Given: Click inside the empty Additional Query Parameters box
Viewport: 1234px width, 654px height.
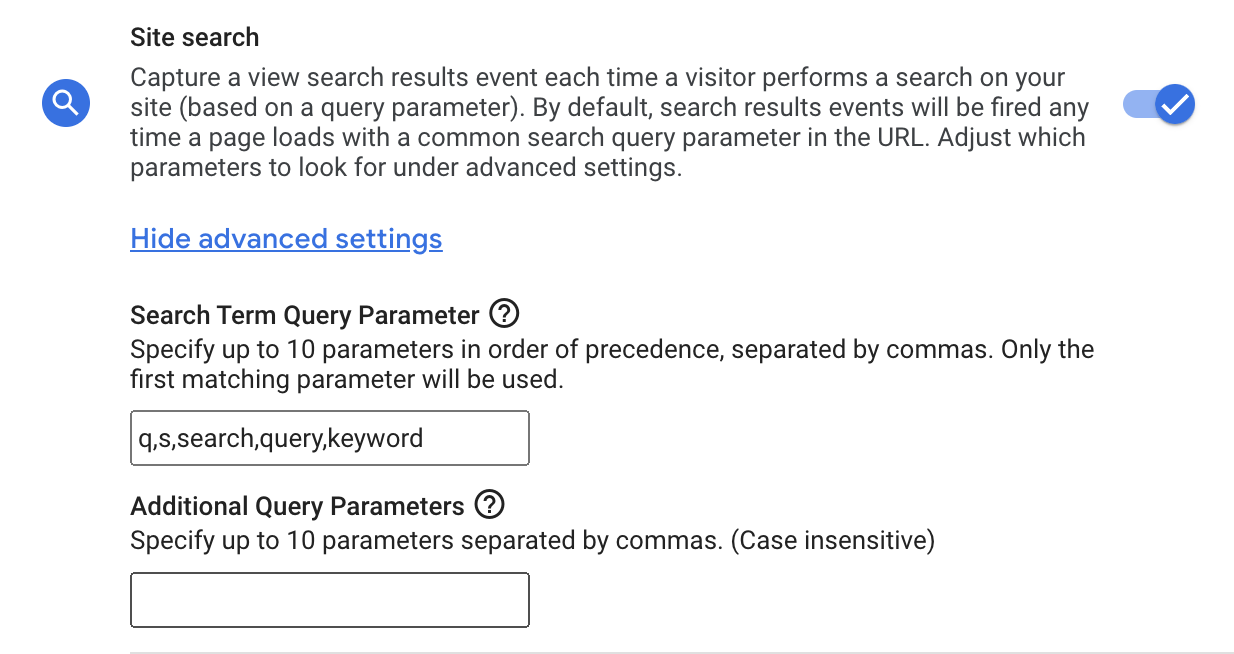Looking at the screenshot, I should [x=330, y=600].
